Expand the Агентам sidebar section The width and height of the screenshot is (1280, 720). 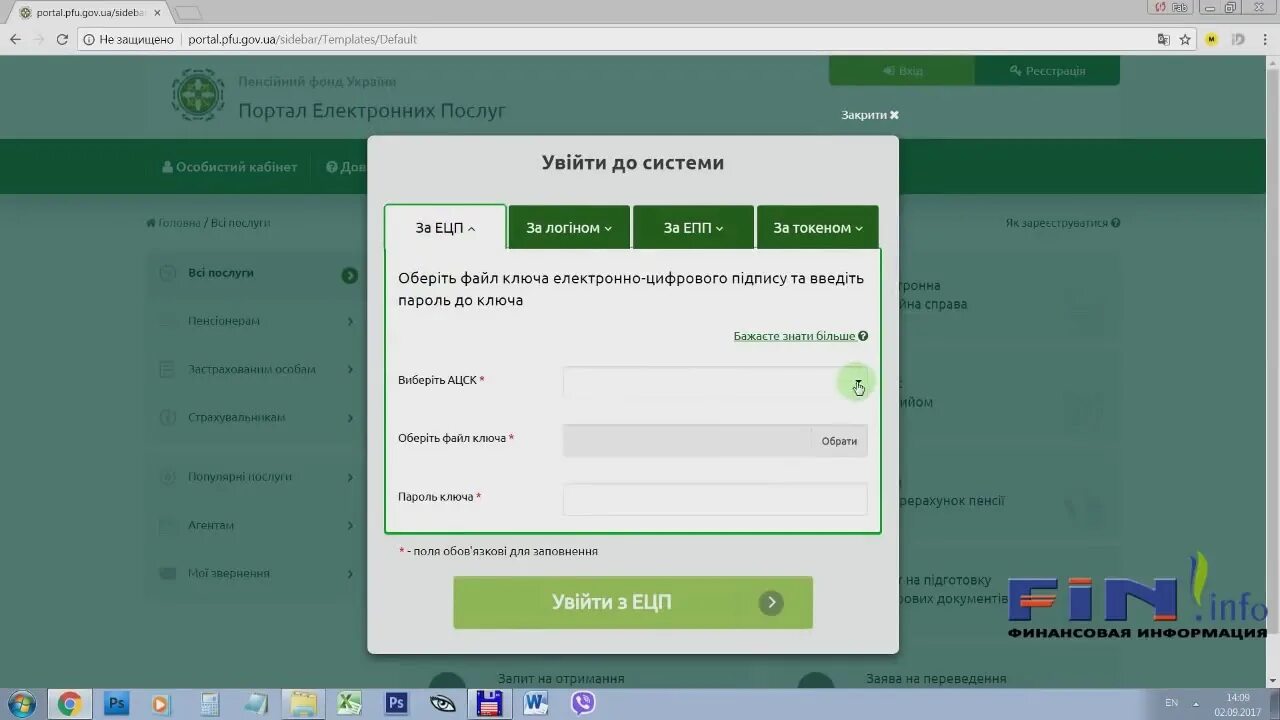click(x=254, y=525)
